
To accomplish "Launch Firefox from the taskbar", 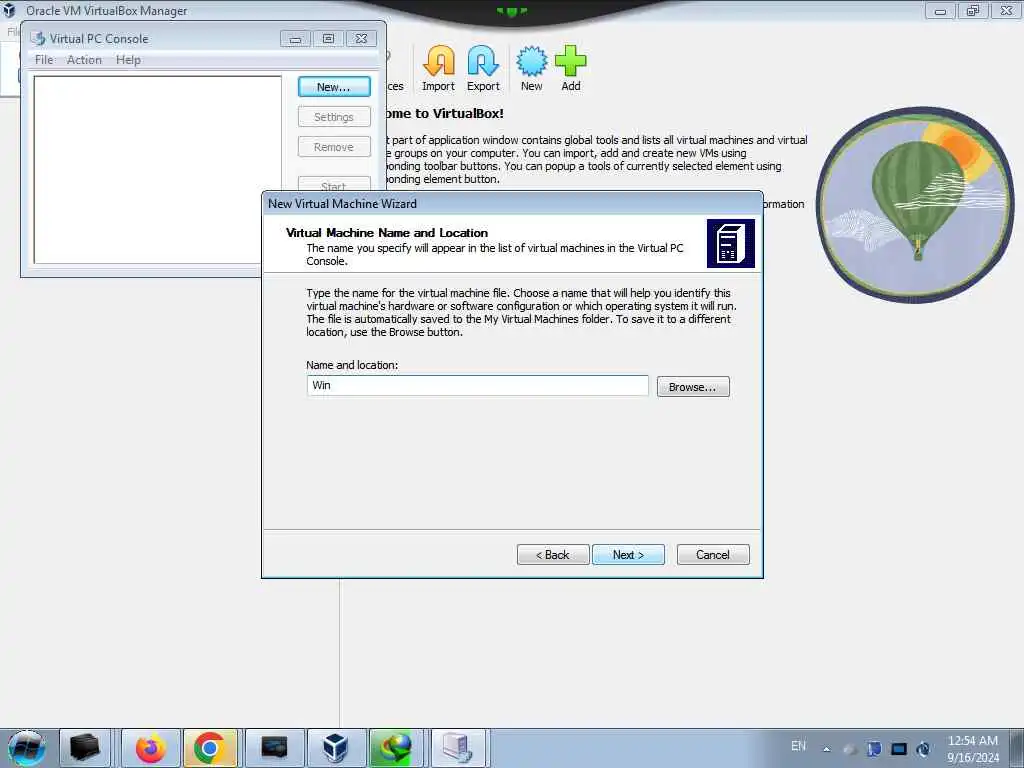I will 151,748.
